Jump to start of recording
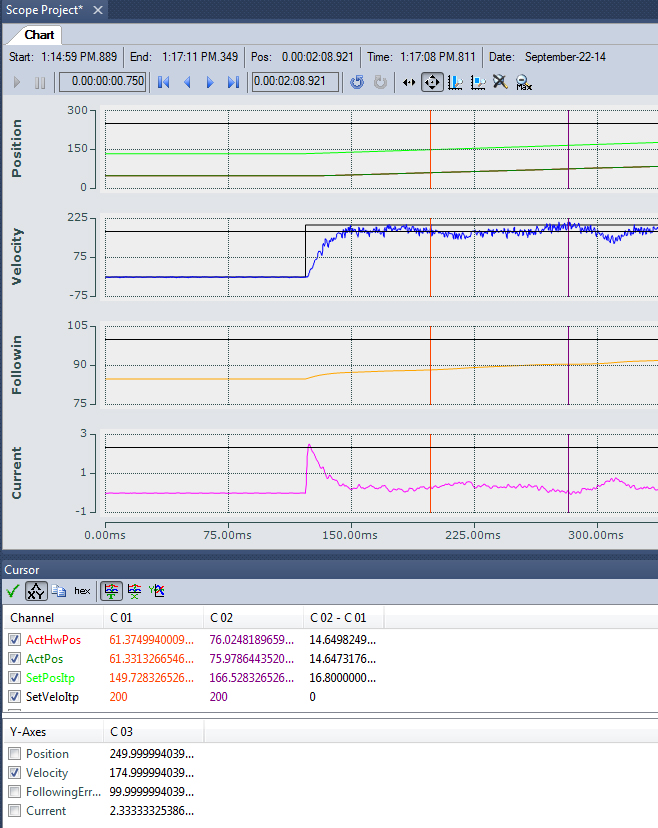The image size is (658, 828). pos(164,82)
